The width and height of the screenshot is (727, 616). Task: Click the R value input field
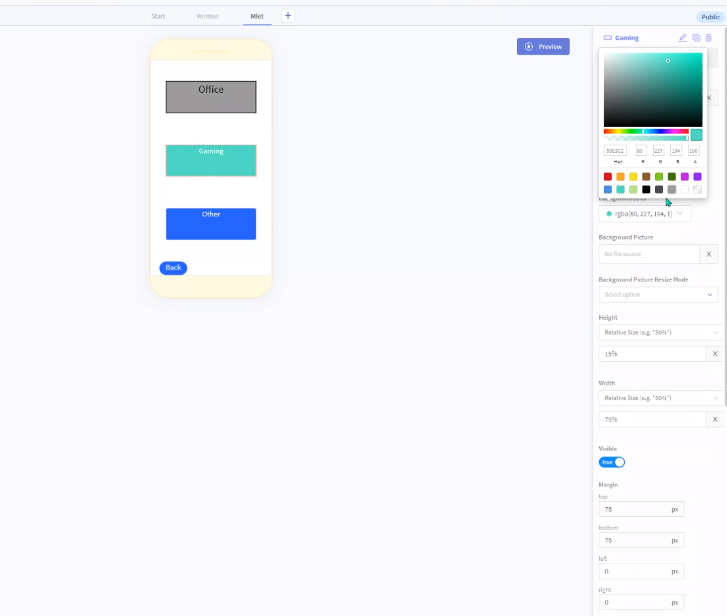click(641, 151)
